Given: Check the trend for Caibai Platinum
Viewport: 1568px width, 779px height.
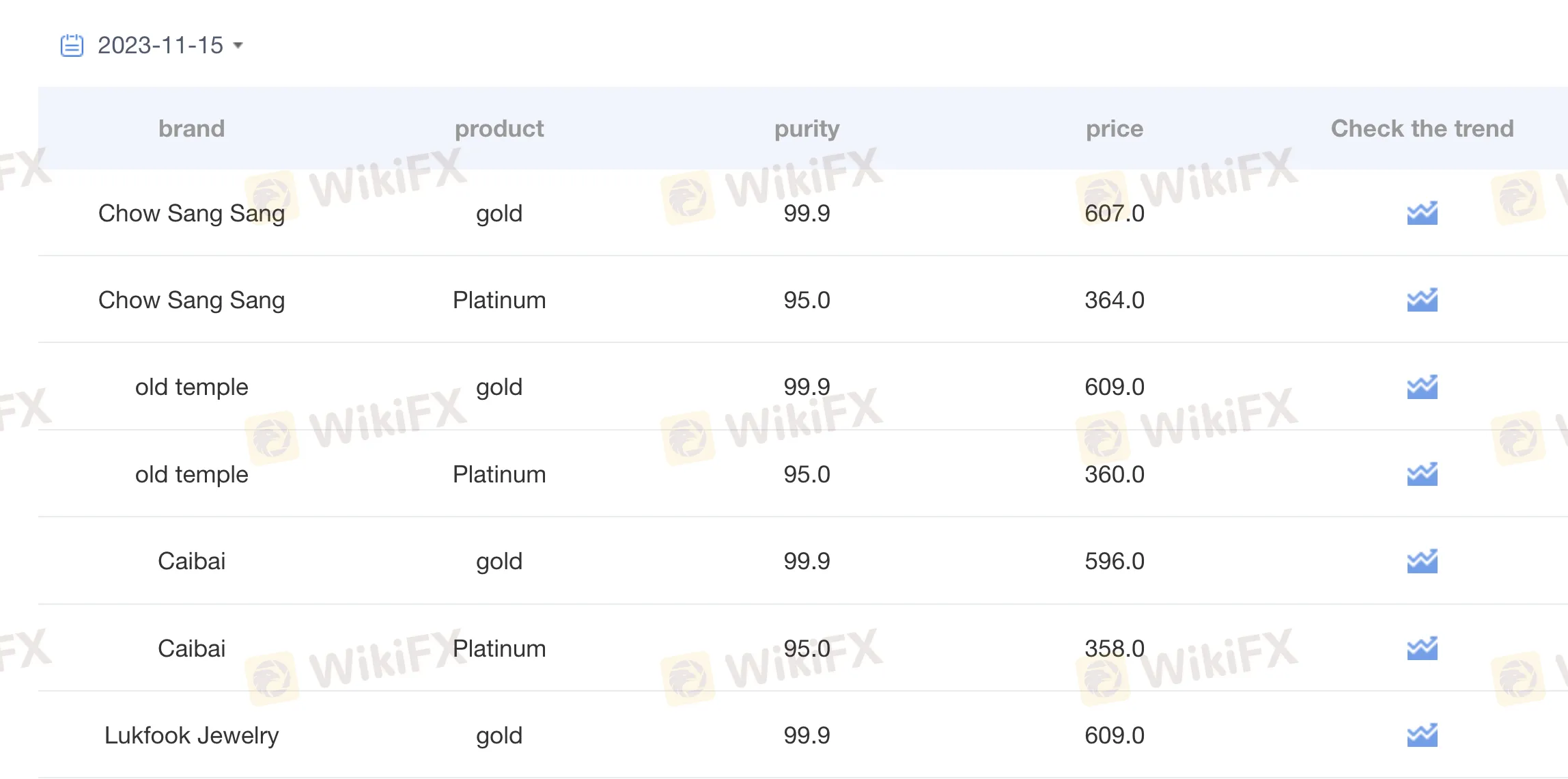Looking at the screenshot, I should [1422, 648].
